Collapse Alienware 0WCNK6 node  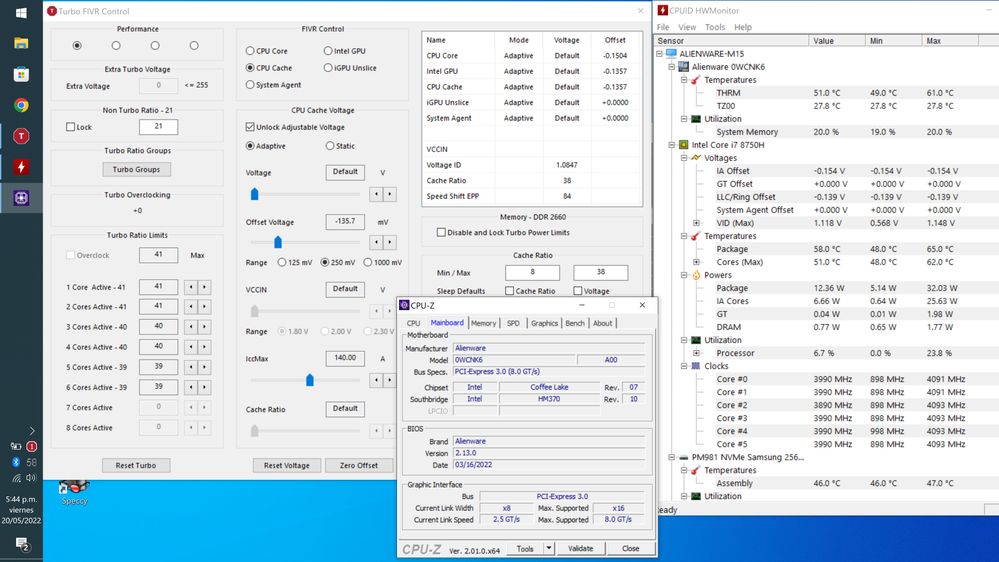(x=672, y=67)
